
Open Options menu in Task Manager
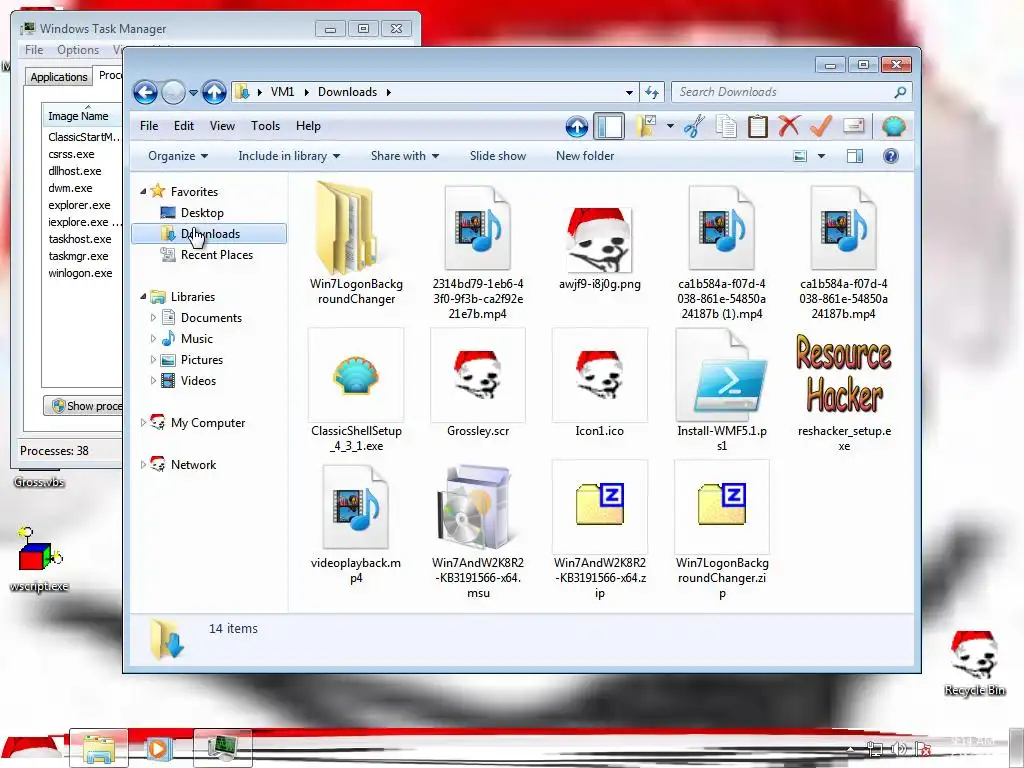click(78, 50)
